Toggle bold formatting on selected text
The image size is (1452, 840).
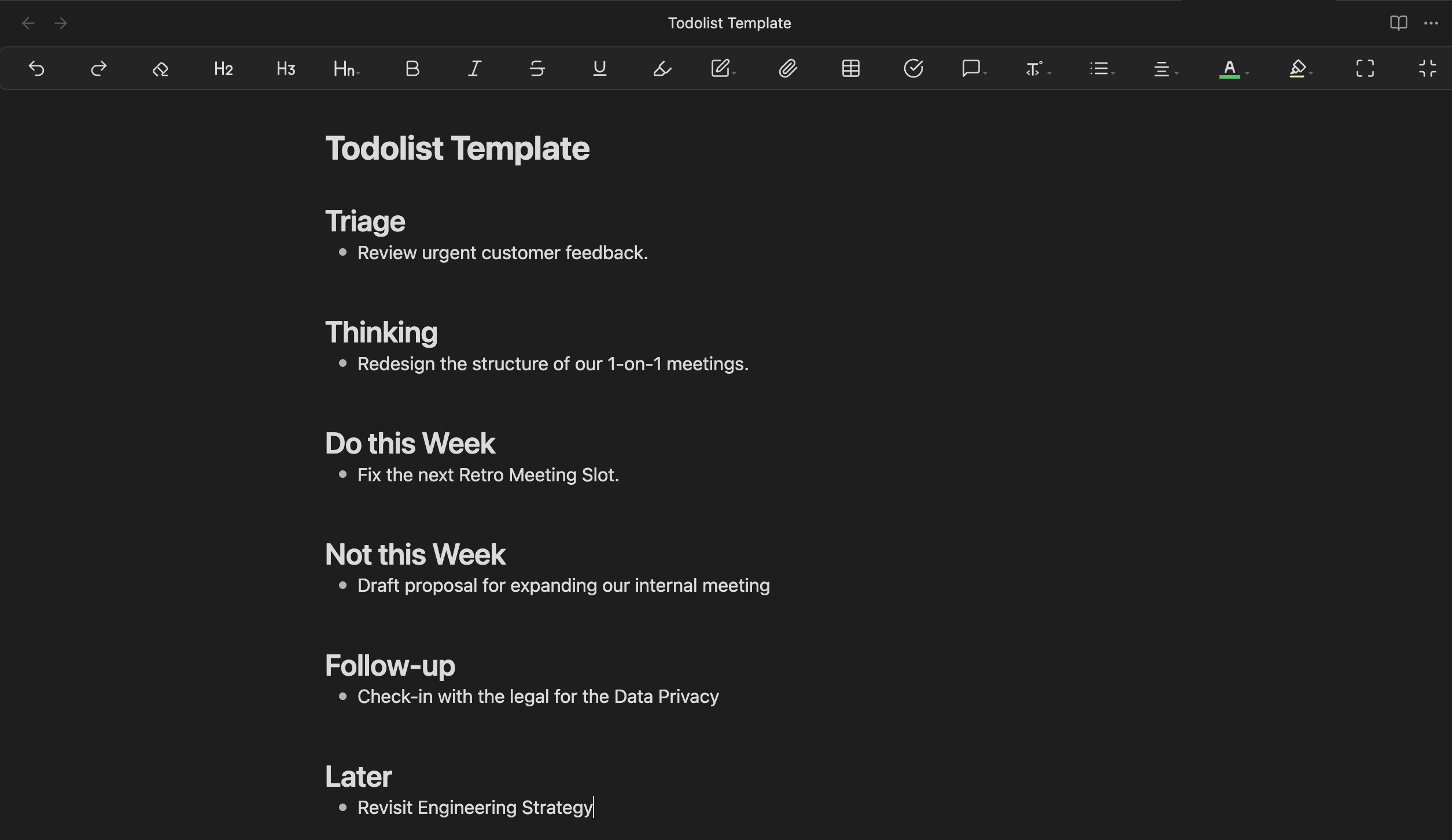click(411, 68)
